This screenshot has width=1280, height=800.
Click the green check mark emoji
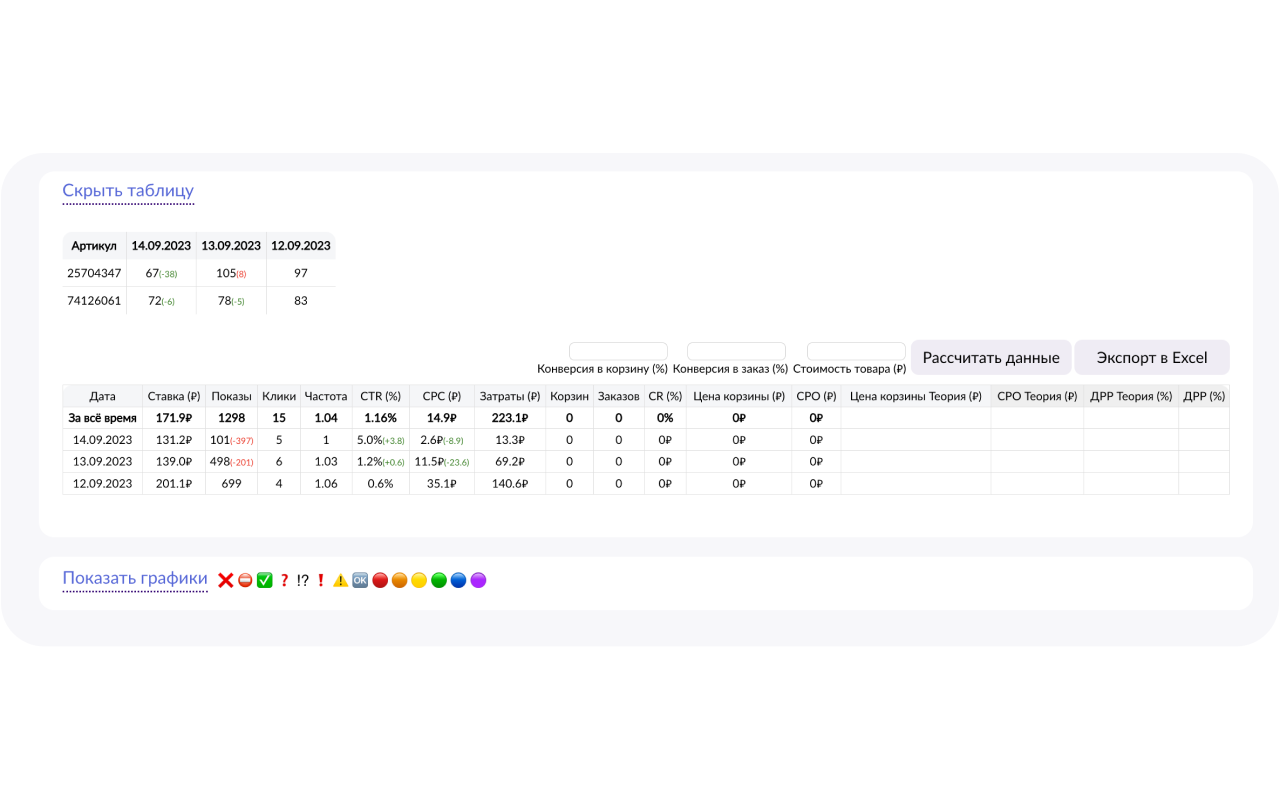[265, 580]
